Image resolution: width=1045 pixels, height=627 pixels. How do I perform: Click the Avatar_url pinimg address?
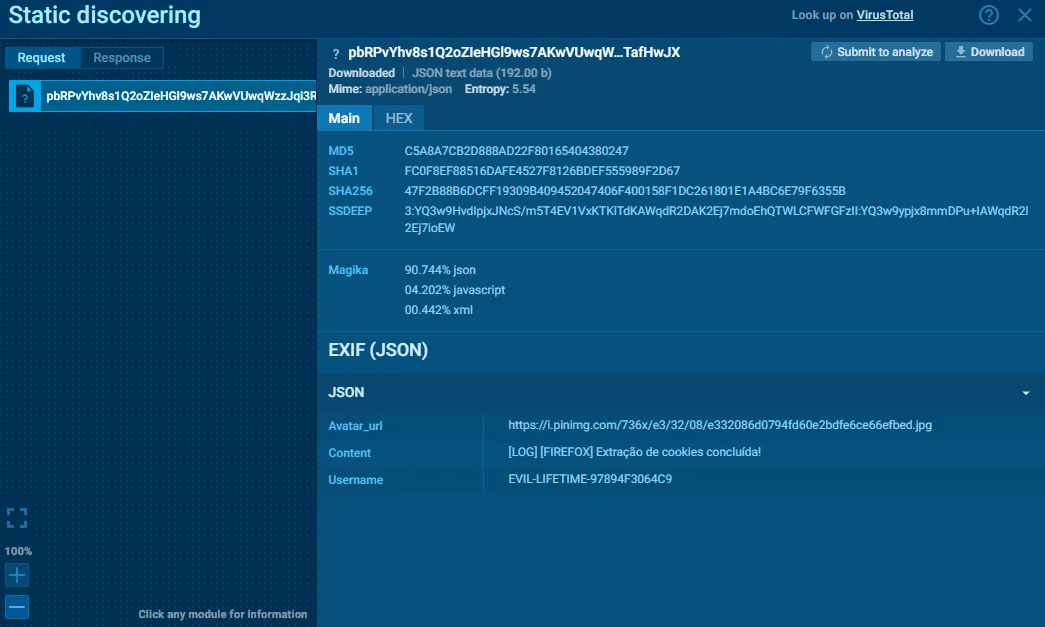pyautogui.click(x=720, y=425)
